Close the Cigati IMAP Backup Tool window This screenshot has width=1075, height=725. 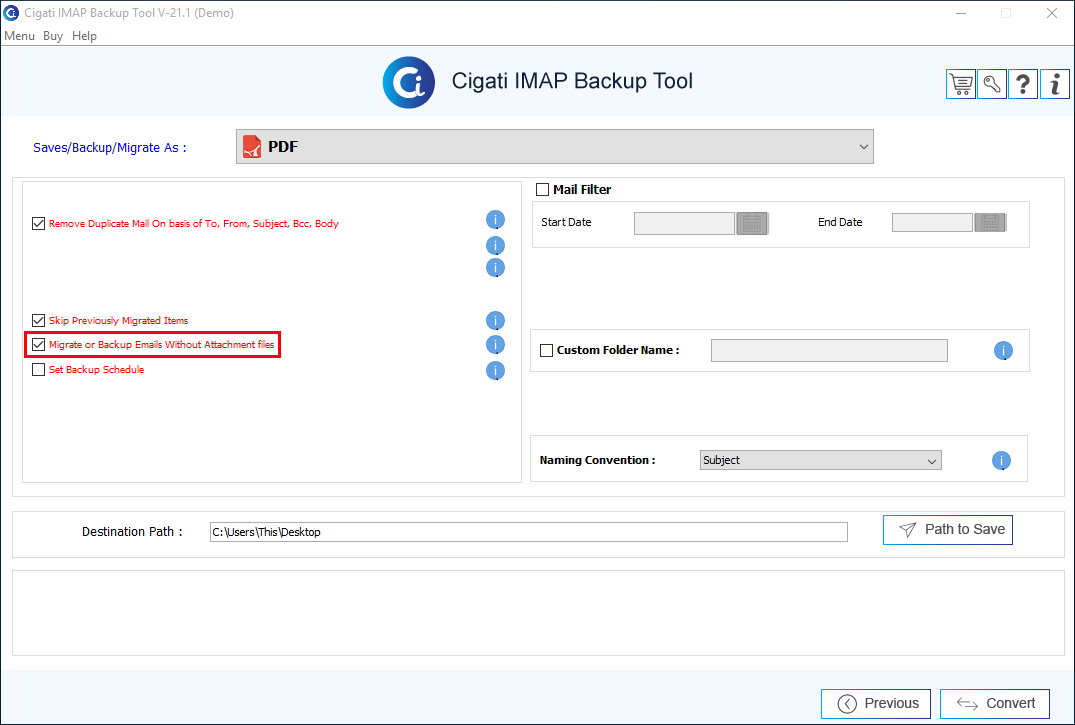1052,13
